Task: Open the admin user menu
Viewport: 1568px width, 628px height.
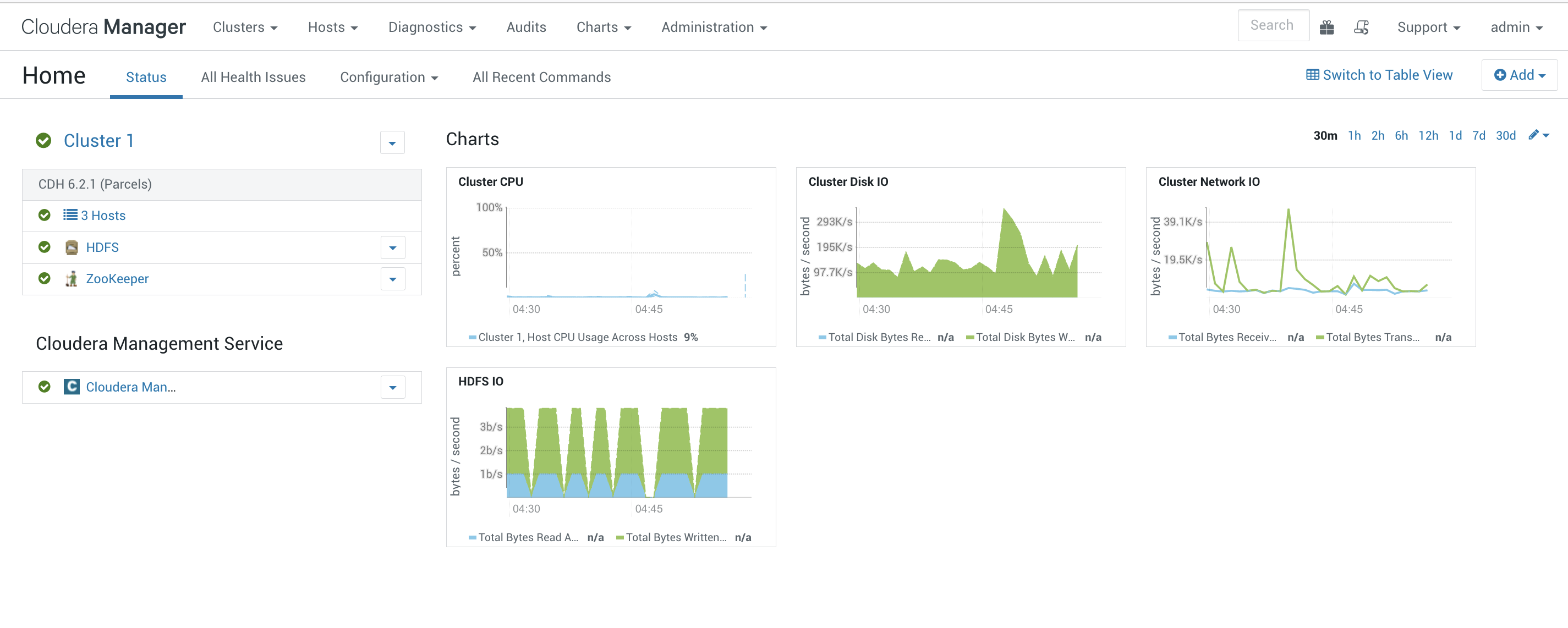Action: 1516,27
